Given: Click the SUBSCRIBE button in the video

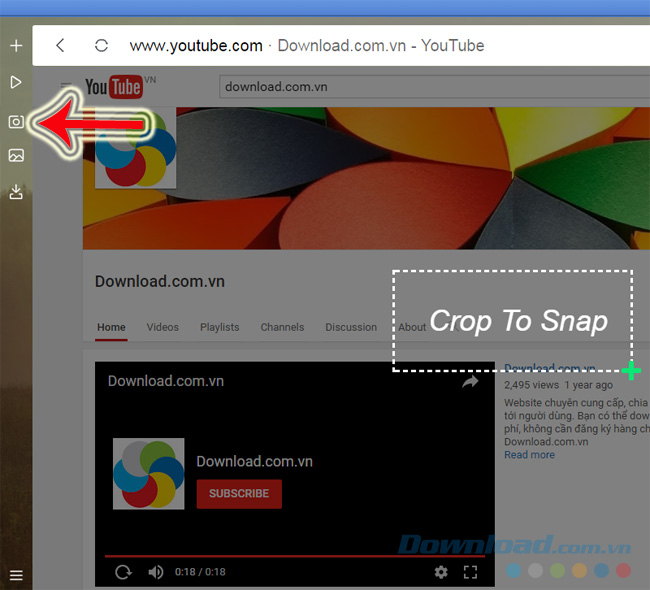Looking at the screenshot, I should click(239, 494).
